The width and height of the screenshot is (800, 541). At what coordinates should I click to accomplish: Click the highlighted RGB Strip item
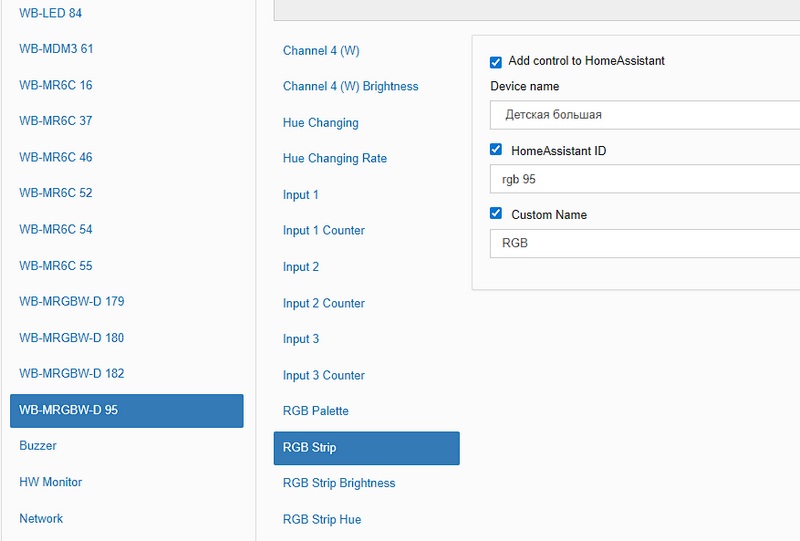pos(366,448)
